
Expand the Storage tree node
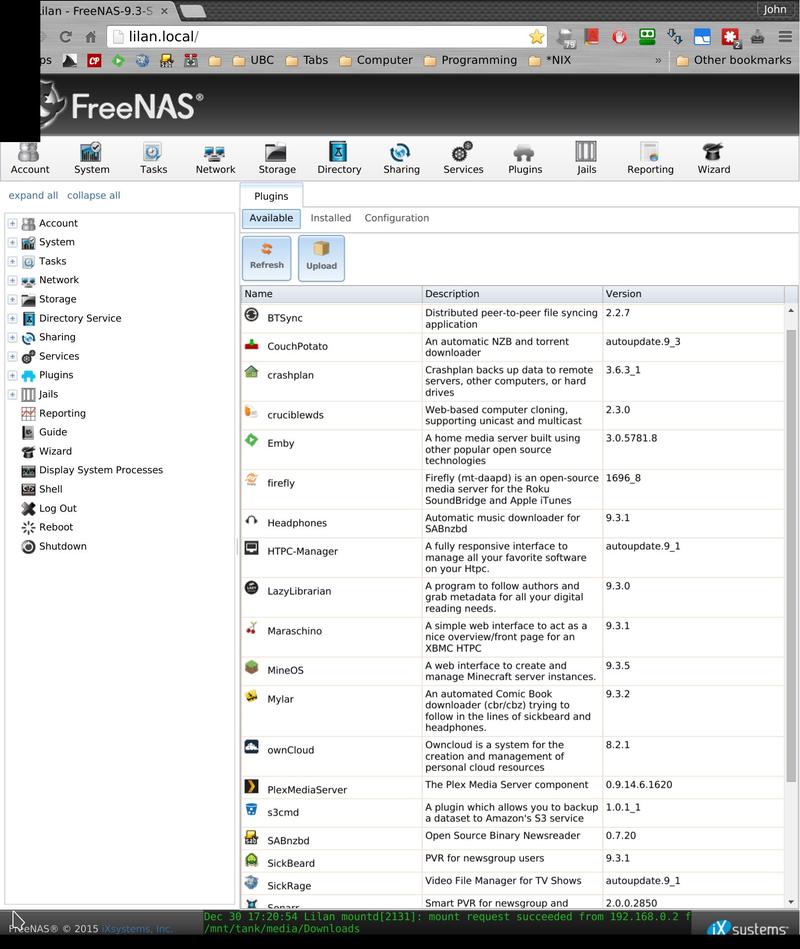12,300
